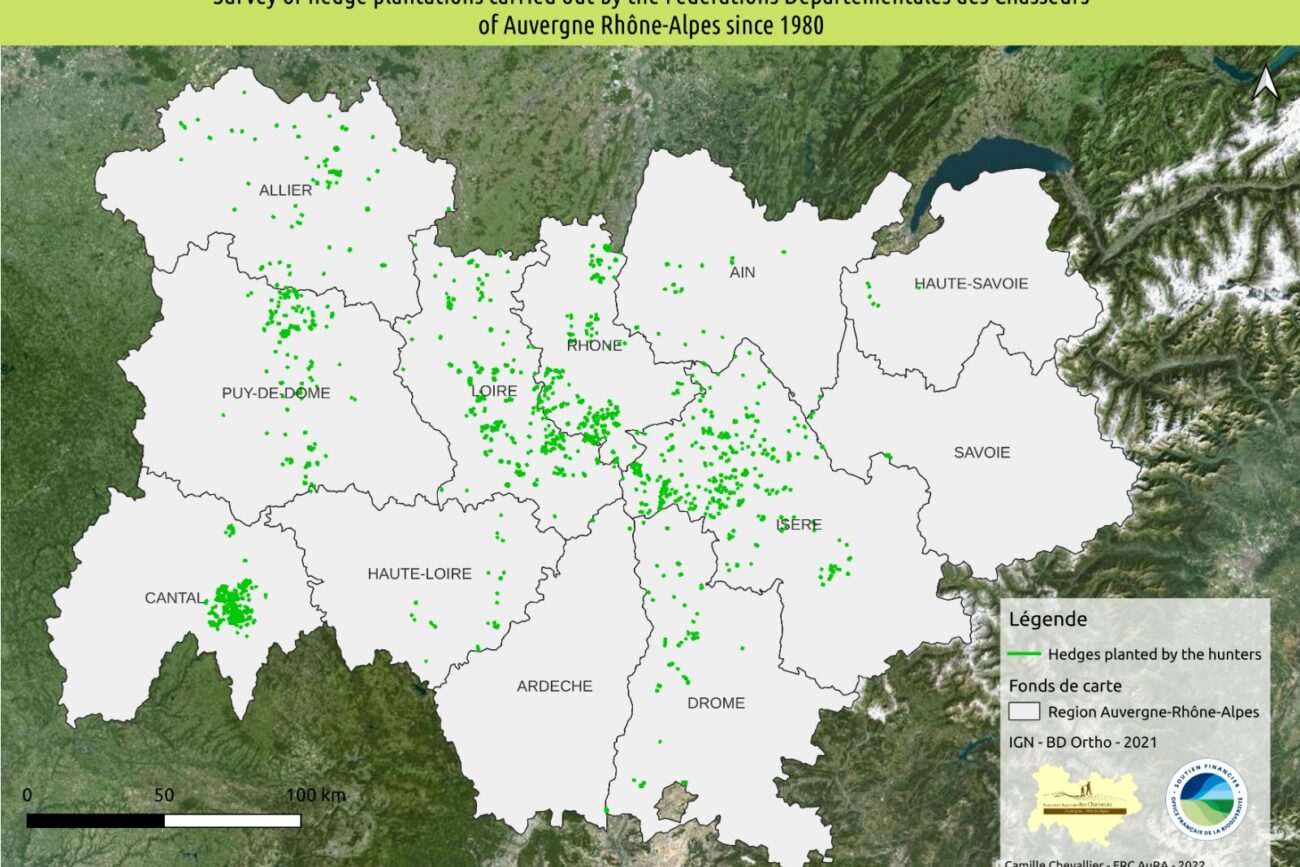Select the PUY-DE-DOME department label
Viewport: 1300px width, 867px height.
click(x=276, y=393)
